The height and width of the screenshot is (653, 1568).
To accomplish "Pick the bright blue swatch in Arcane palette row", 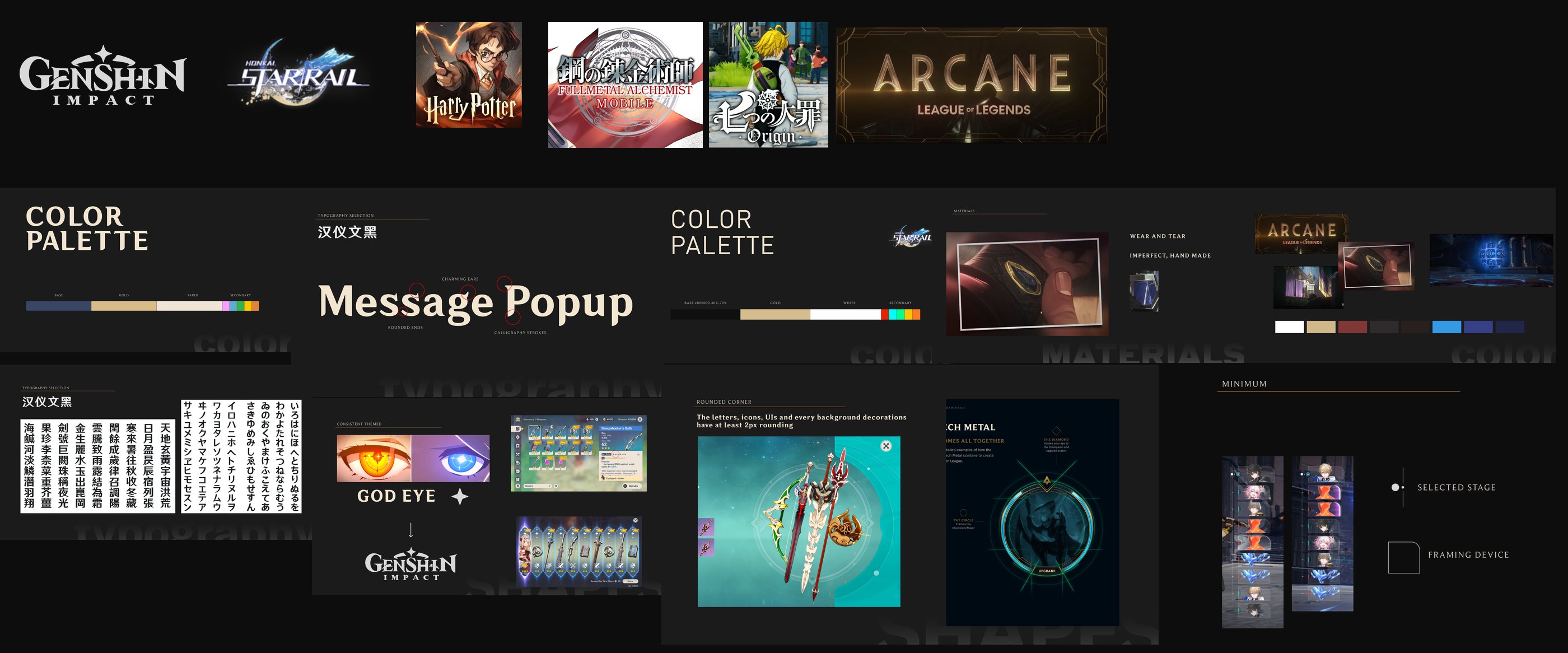I will [1447, 328].
